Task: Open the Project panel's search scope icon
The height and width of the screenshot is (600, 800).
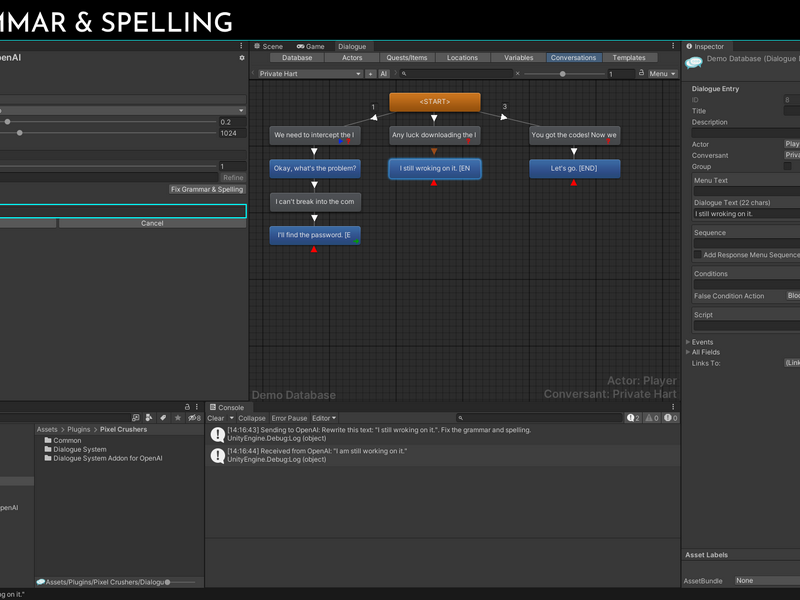Action: (136, 418)
